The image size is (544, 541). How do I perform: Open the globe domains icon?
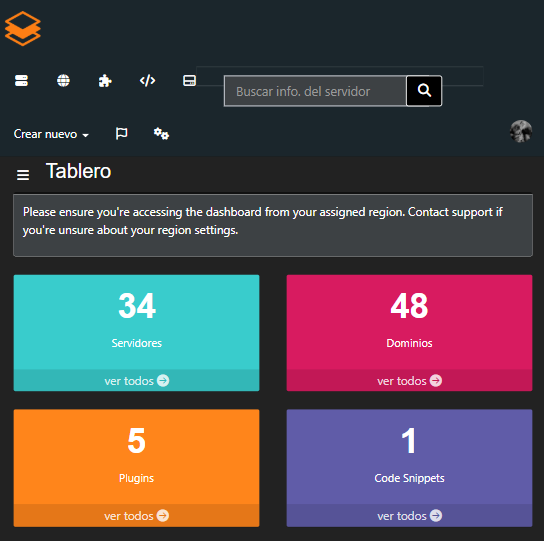(x=63, y=81)
